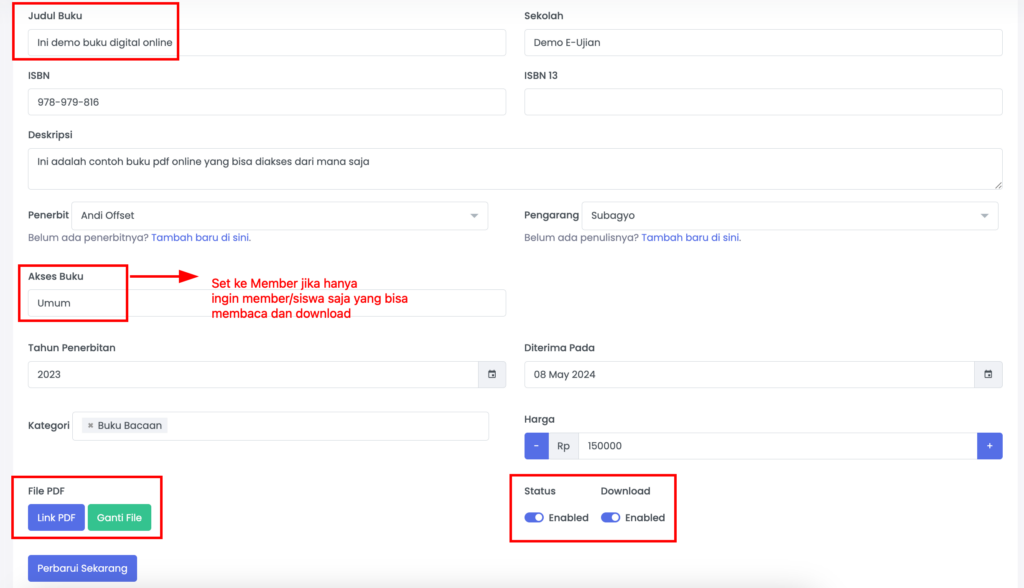Focus the Sekolah input field
Screen dimensions: 1024x588
[x=763, y=42]
